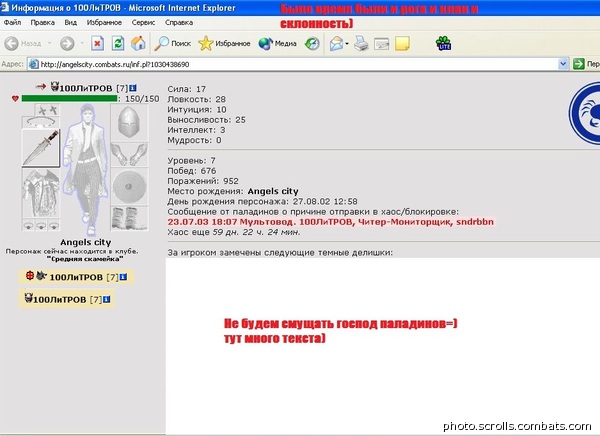
Task: Open the Правка menu
Action: (42, 22)
